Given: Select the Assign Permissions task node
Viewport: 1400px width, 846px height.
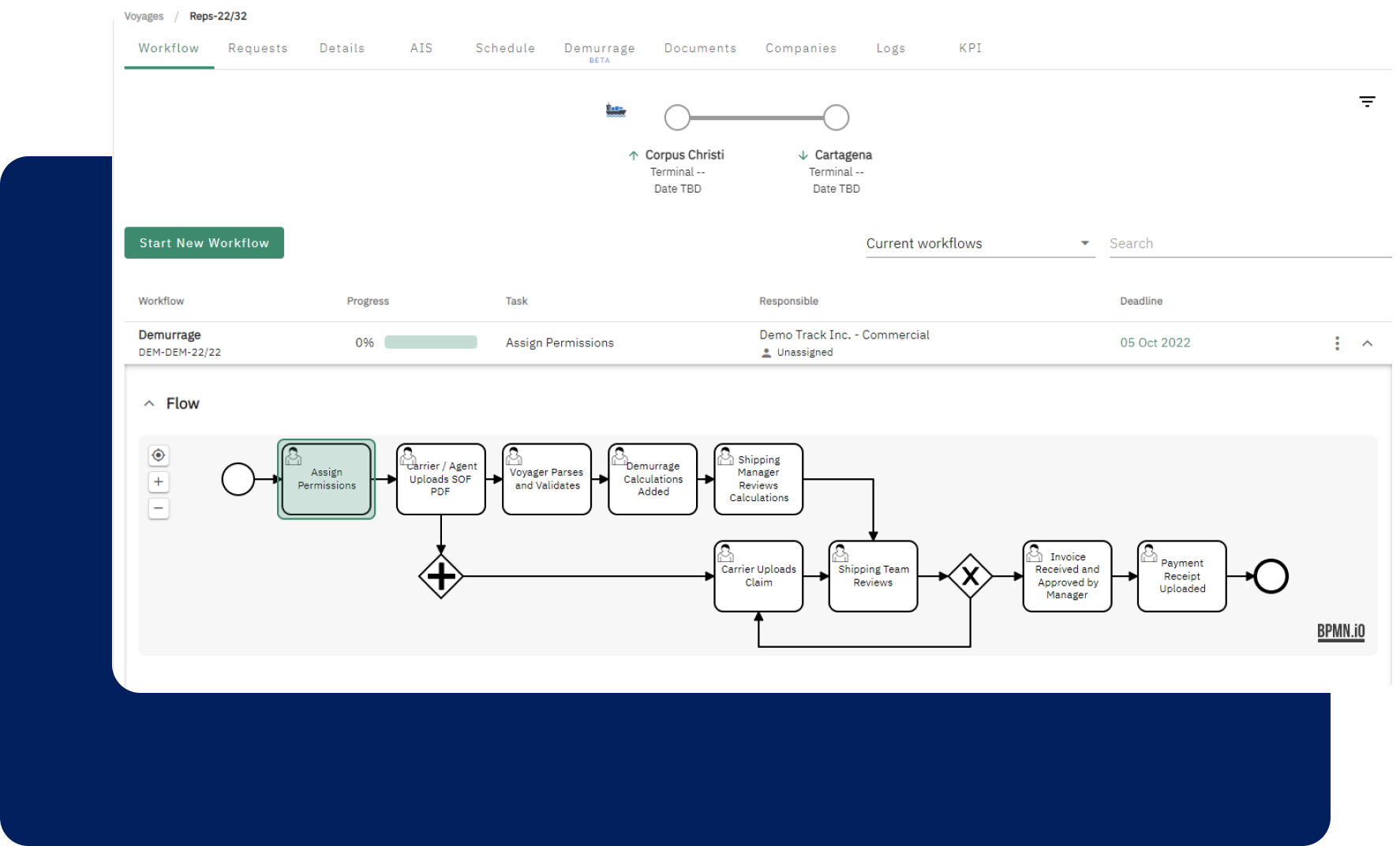Looking at the screenshot, I should point(327,479).
